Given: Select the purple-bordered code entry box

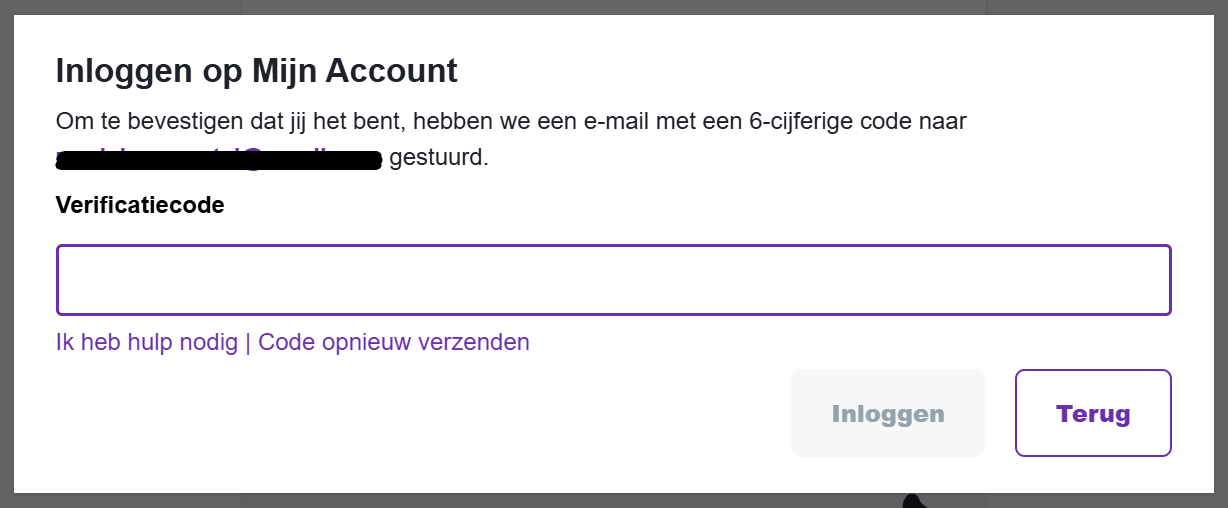Looking at the screenshot, I should (613, 280).
